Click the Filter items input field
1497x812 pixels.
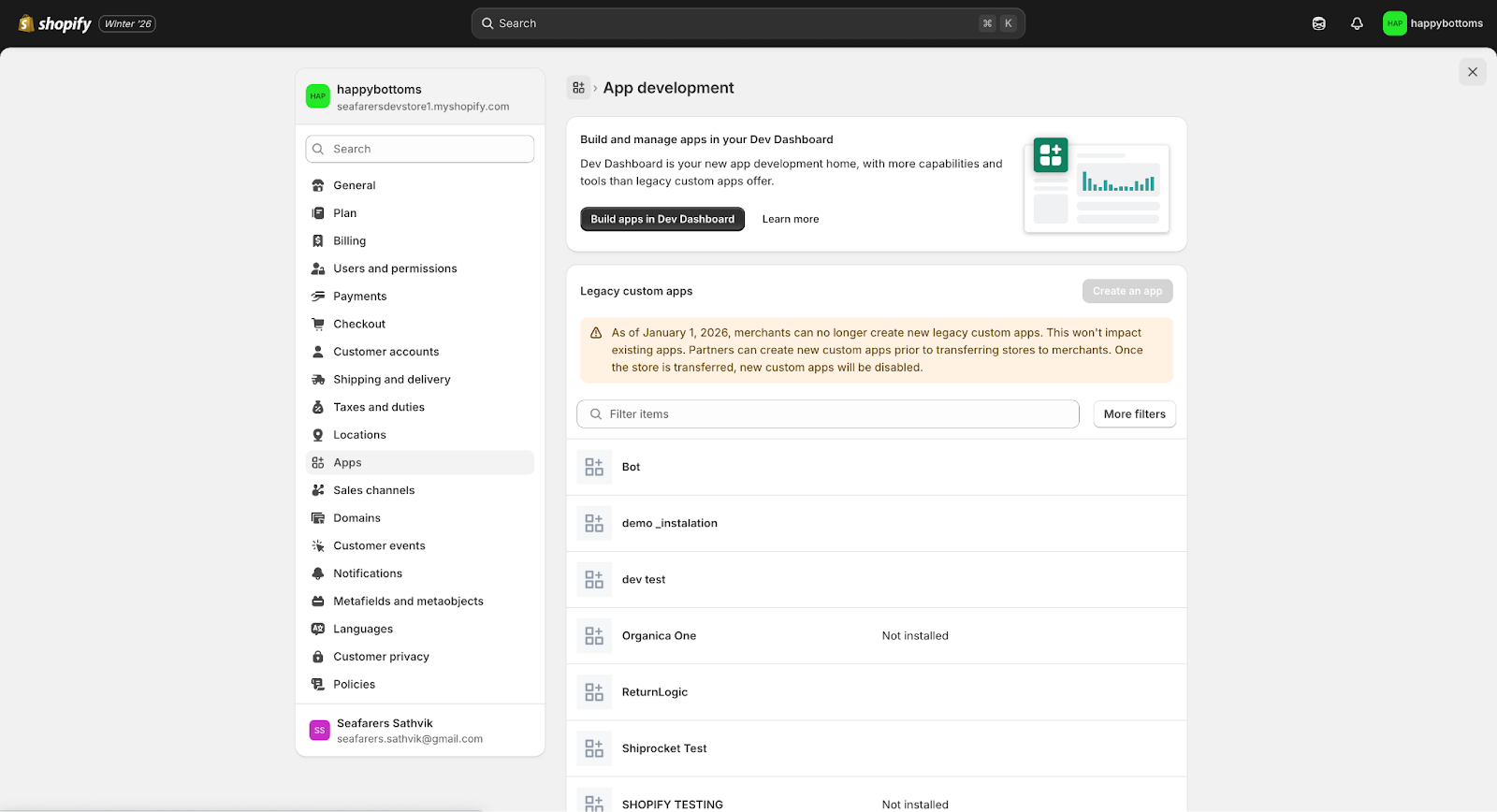pos(828,414)
